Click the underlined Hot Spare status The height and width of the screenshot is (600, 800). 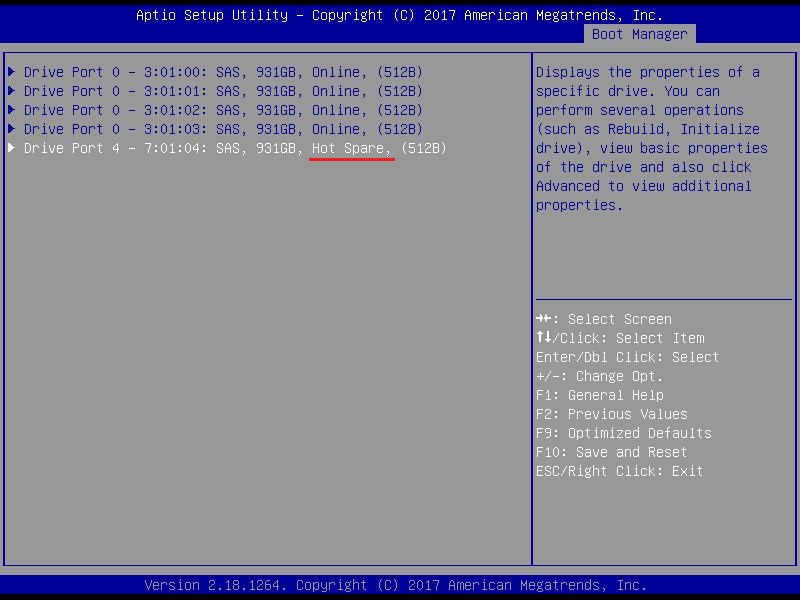click(x=352, y=148)
